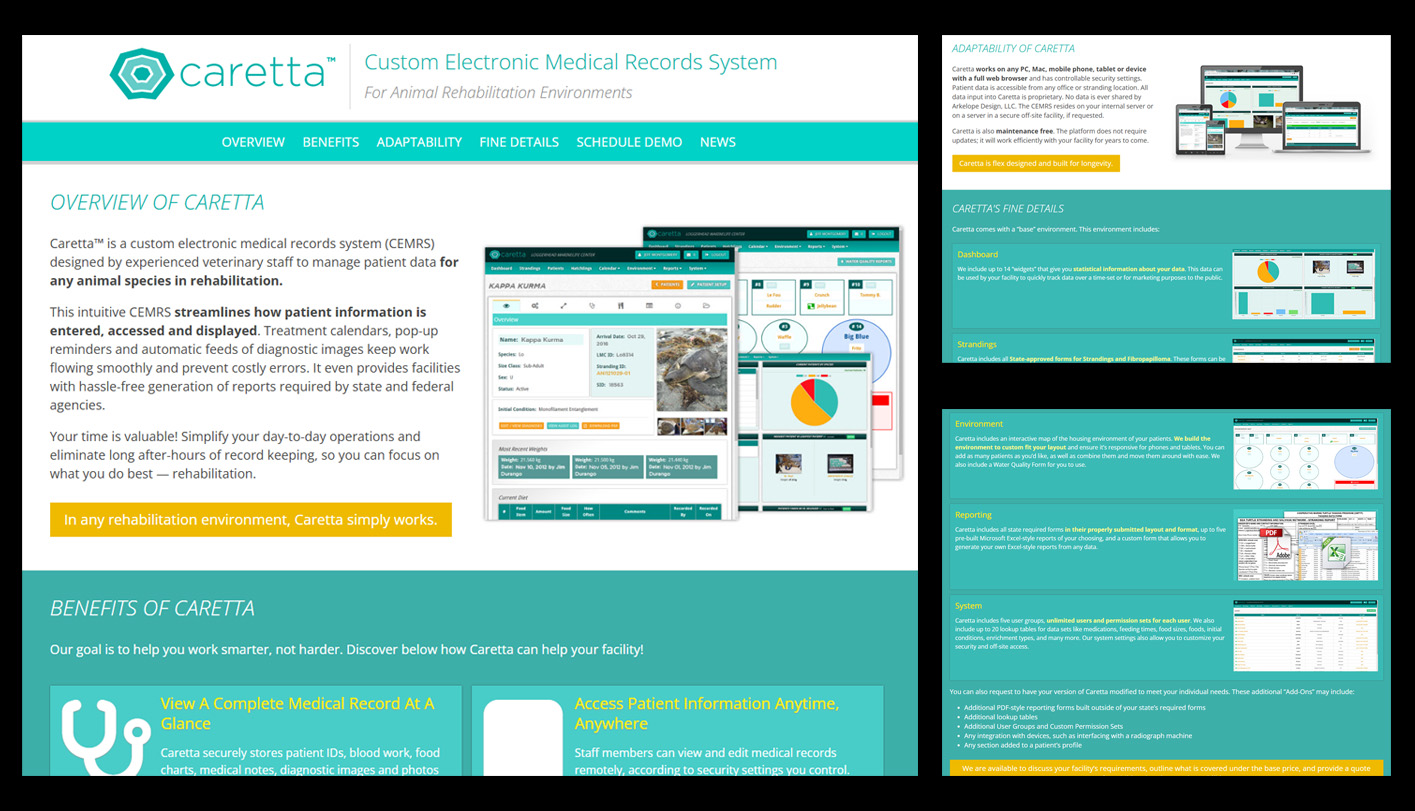Click 'View A Complete Medical Record' heading
Viewport: 1415px width, 811px height.
(297, 713)
